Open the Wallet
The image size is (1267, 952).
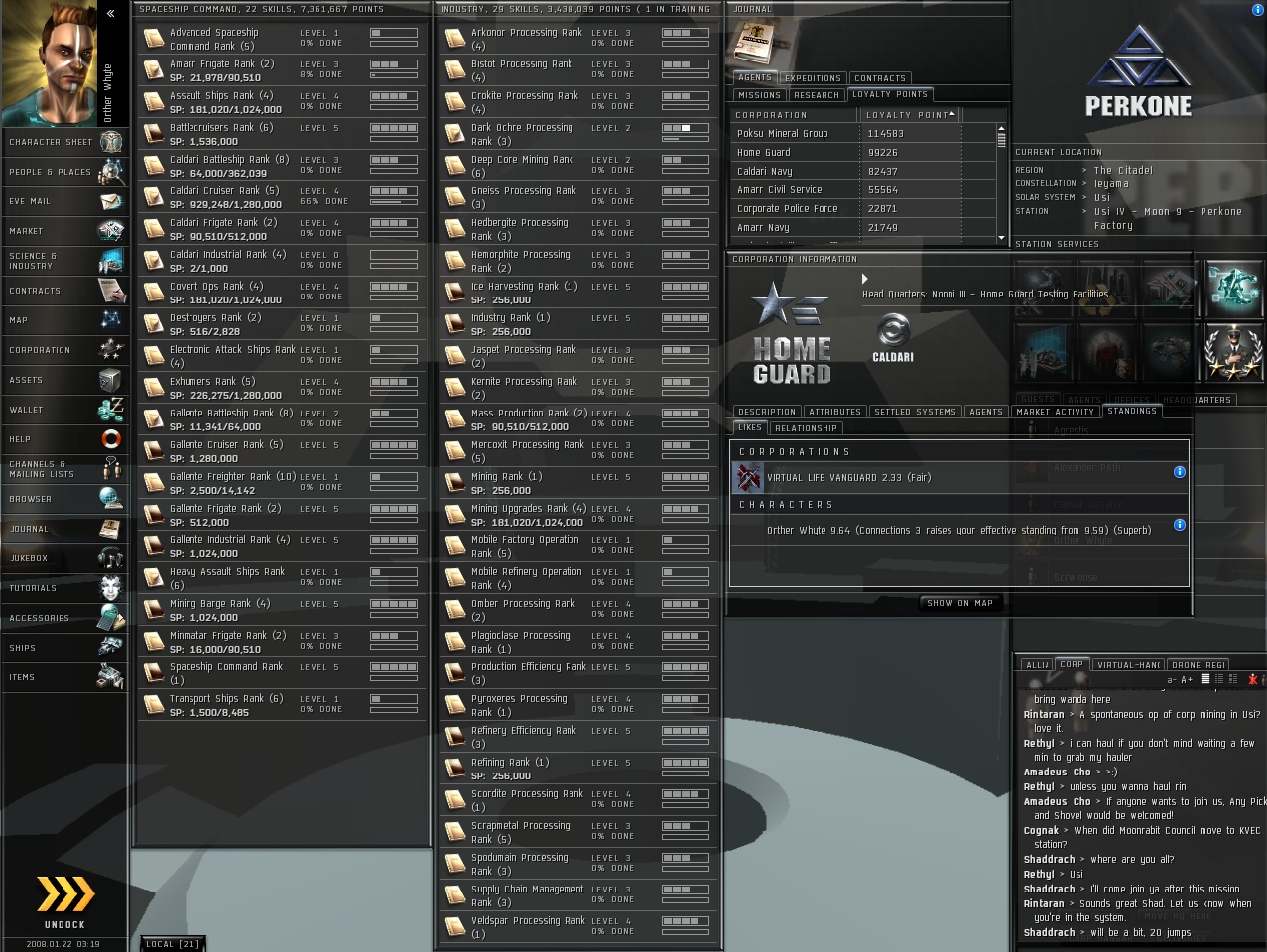pyautogui.click(x=64, y=410)
